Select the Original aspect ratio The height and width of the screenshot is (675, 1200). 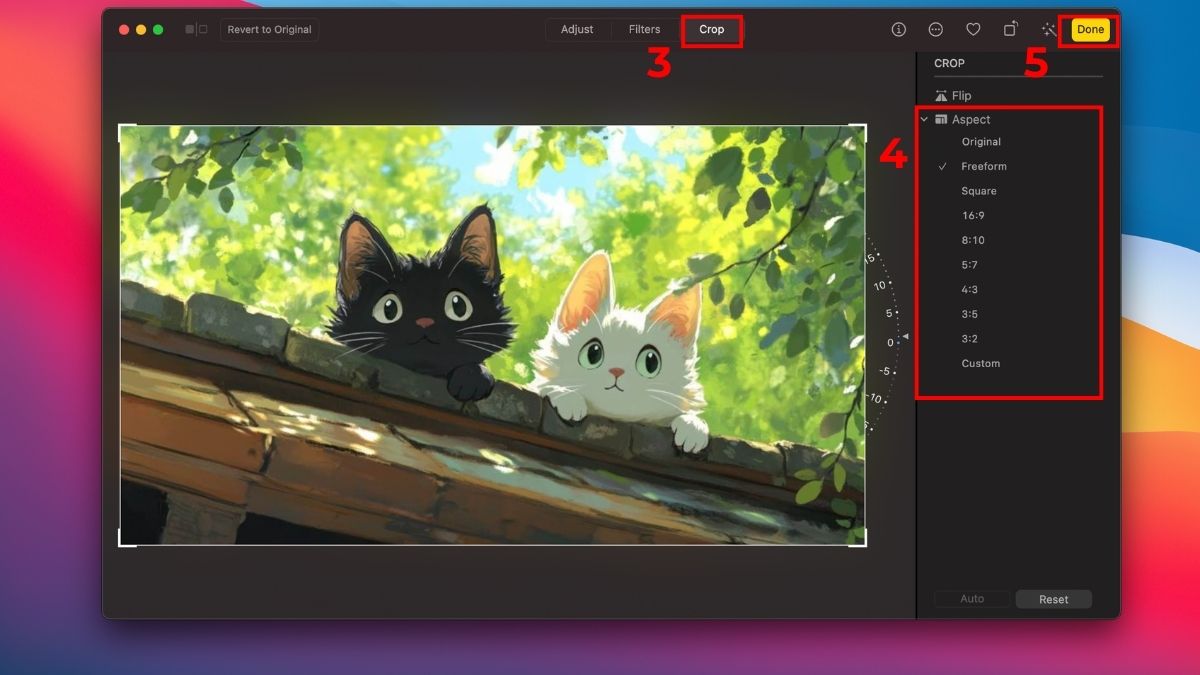(x=981, y=142)
